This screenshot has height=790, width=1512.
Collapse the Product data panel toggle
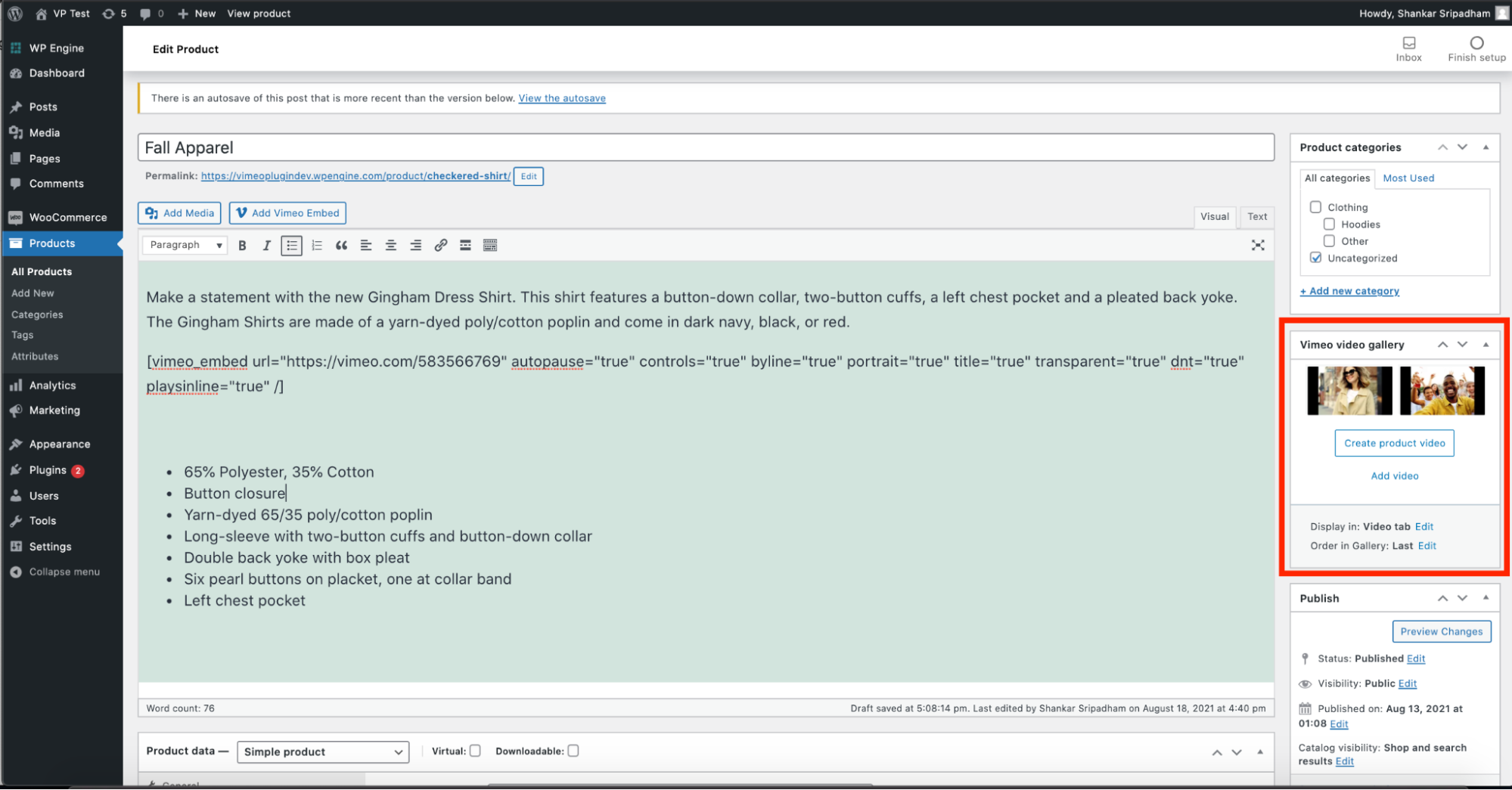tap(1260, 752)
